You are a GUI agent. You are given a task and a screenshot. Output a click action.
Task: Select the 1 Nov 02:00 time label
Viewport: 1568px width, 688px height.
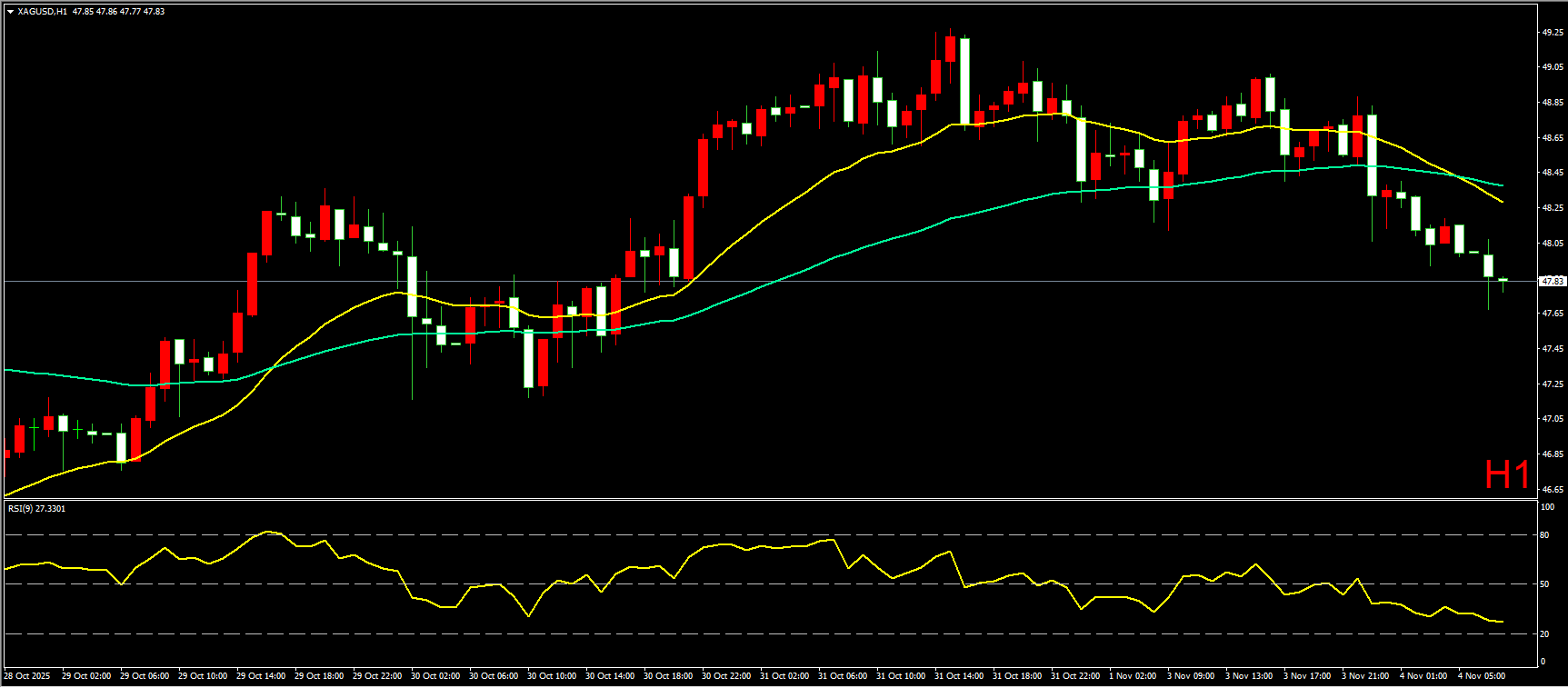(1133, 676)
